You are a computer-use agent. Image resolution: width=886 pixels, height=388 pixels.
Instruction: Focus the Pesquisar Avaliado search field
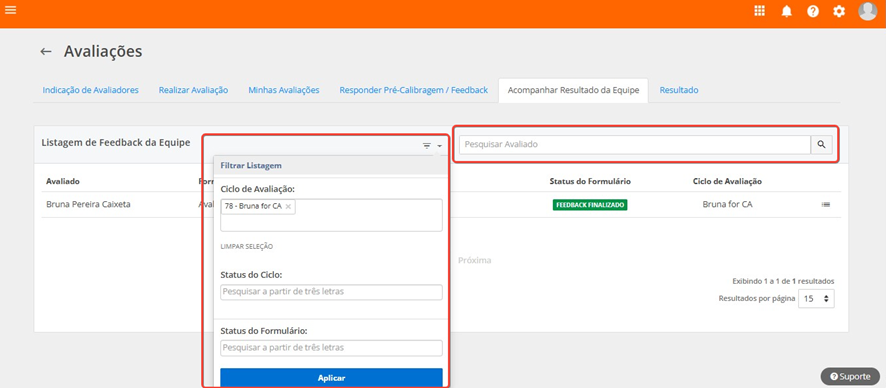coord(635,145)
